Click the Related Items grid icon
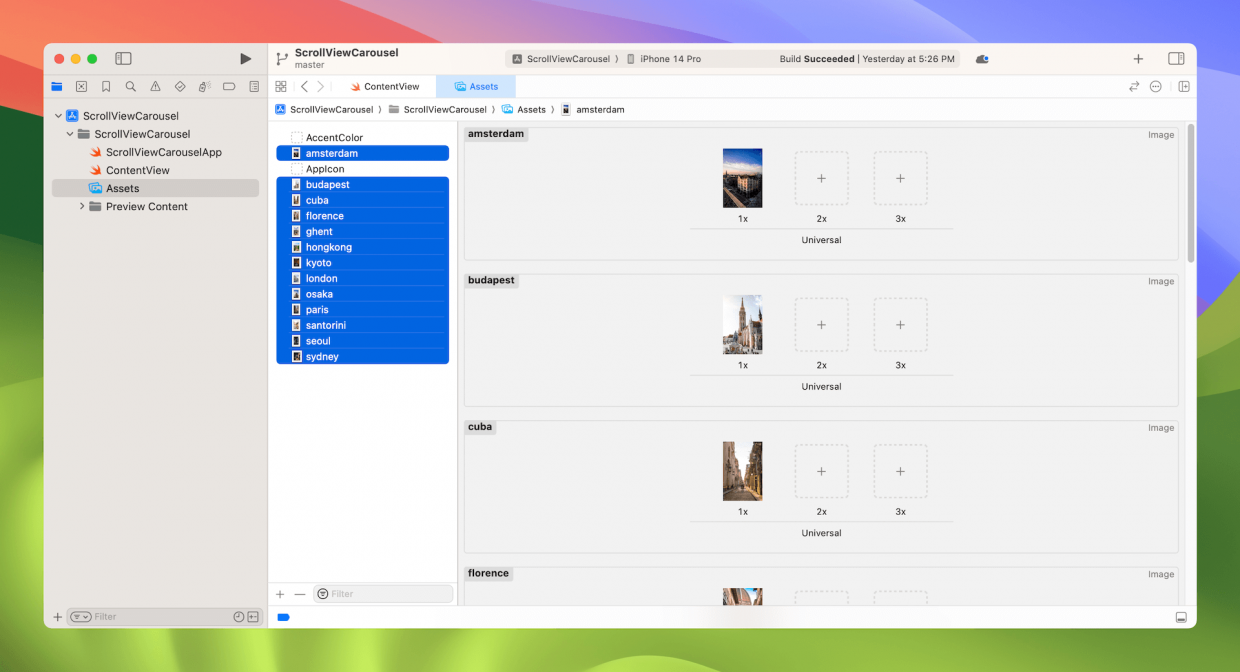Viewport: 1240px width, 672px height. 281,87
